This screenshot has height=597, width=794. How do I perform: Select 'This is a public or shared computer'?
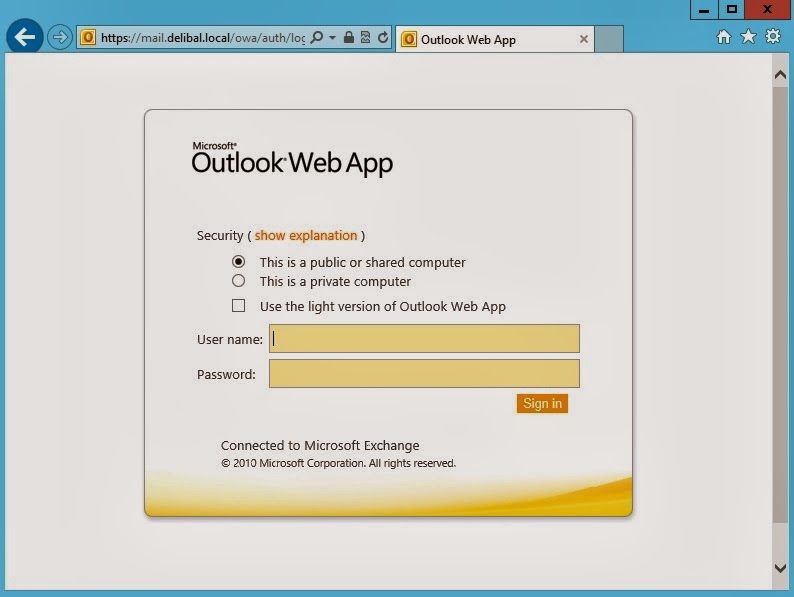[x=238, y=262]
